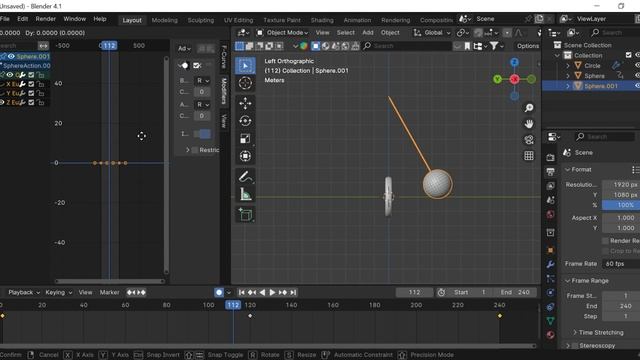Toggle lock icon on X Euler channel
The height and width of the screenshot is (360, 640).
(40, 84)
